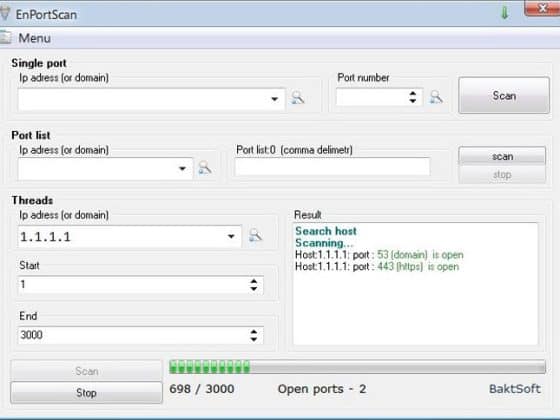
Task: Expand Port list IP address dropdown arrow
Action: point(182,169)
